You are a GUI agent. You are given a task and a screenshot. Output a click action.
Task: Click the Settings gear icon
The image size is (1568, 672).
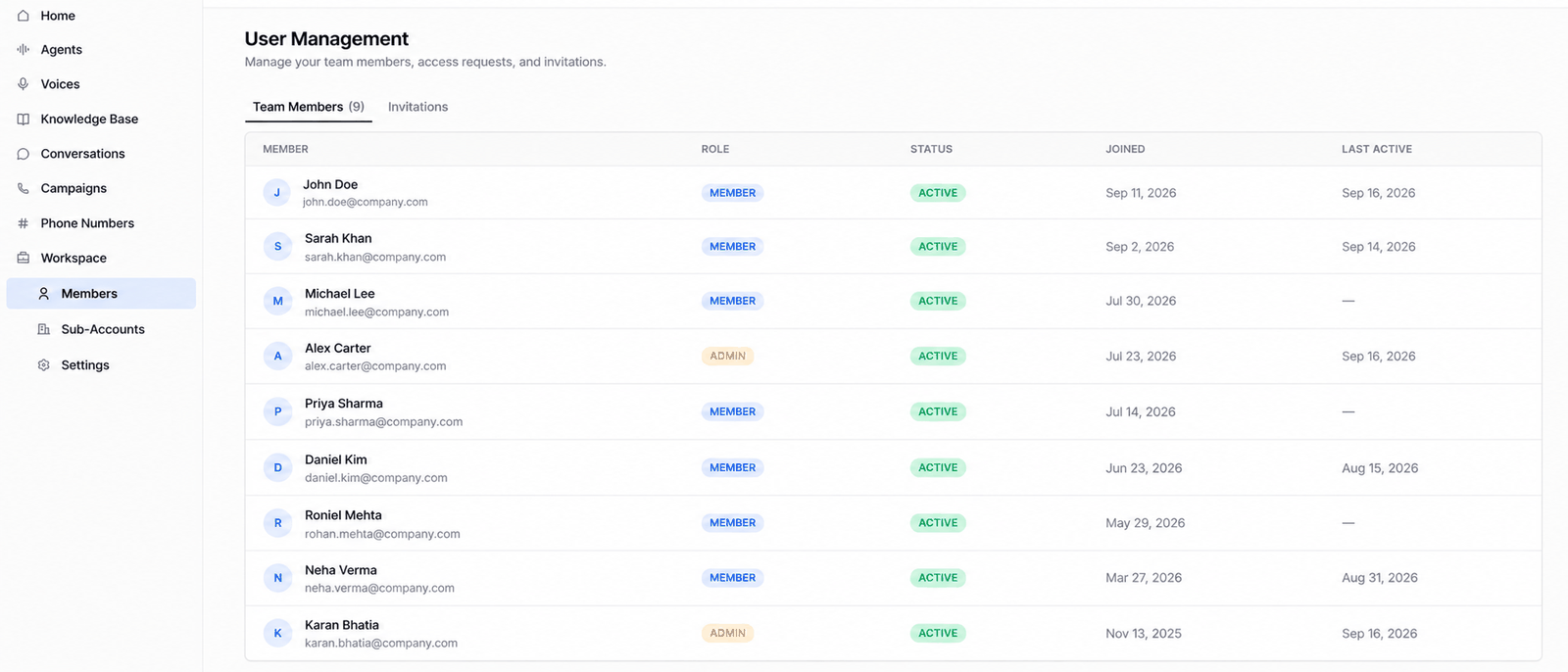[x=43, y=364]
